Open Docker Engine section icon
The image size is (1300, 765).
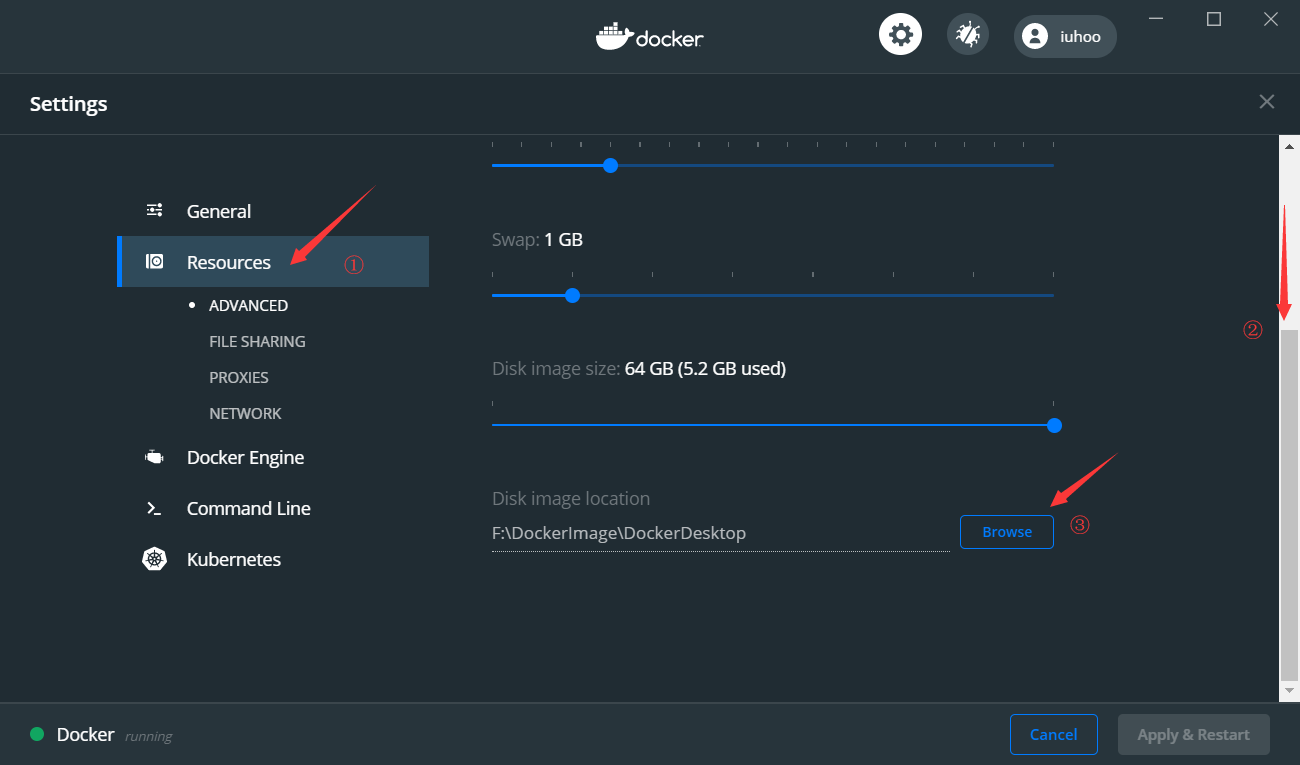154,457
